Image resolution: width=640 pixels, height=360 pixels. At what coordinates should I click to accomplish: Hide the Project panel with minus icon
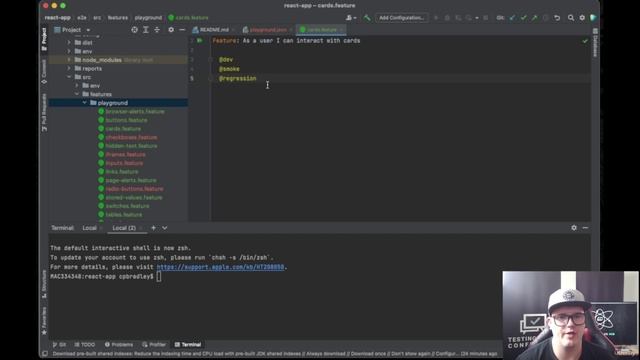(x=182, y=30)
